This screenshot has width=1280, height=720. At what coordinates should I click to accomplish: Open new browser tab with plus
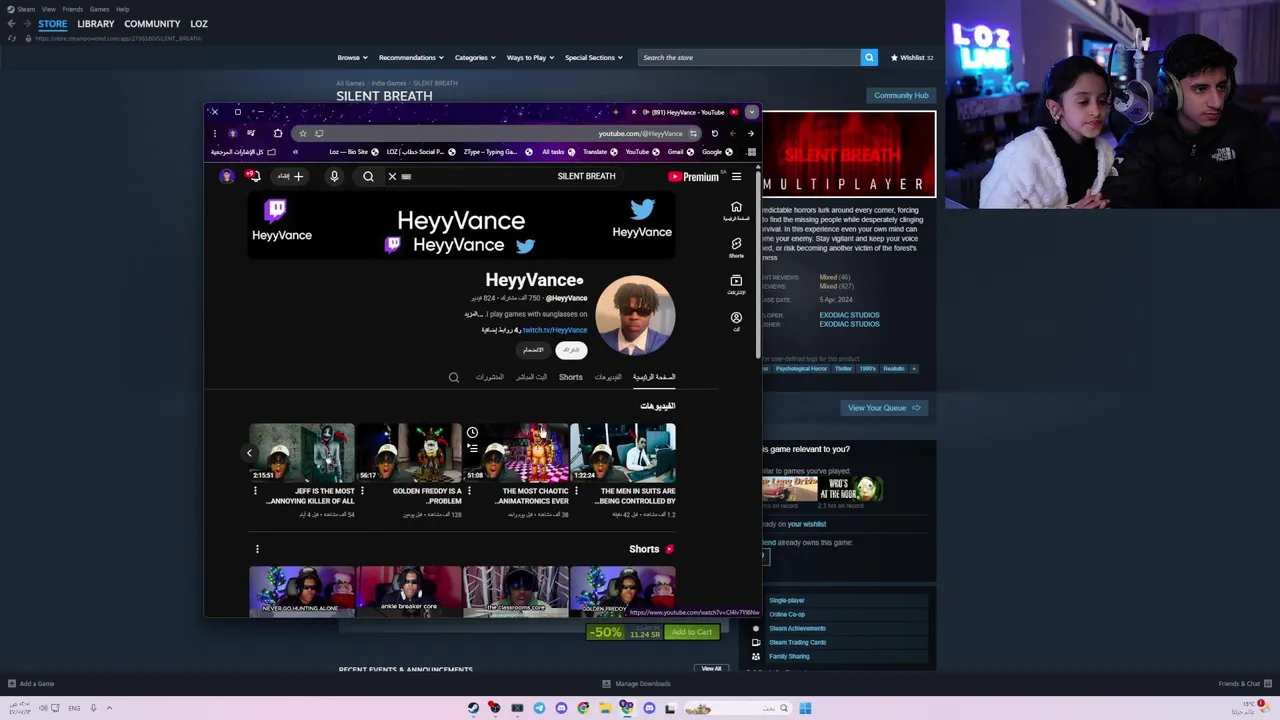(616, 112)
